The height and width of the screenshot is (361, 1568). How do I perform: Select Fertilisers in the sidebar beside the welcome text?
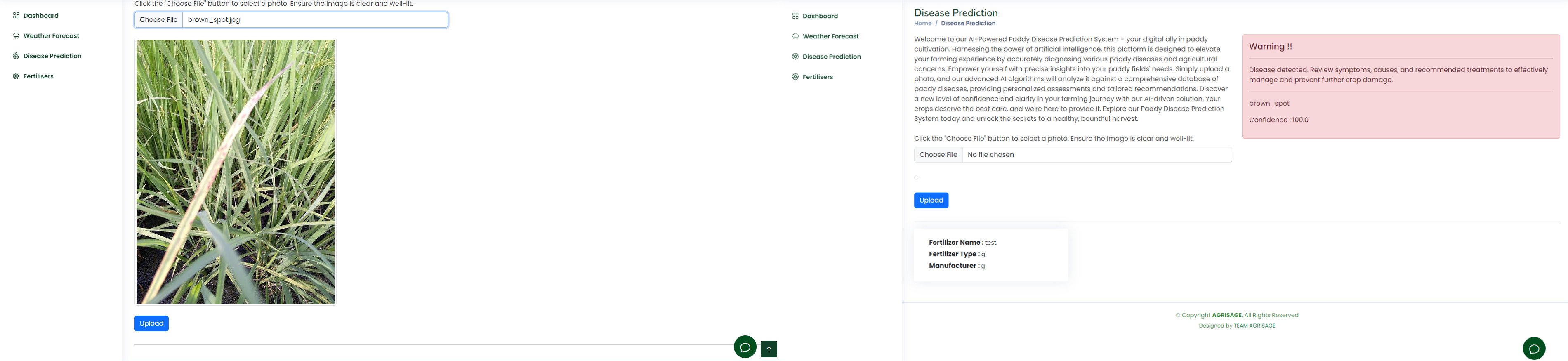coord(817,77)
